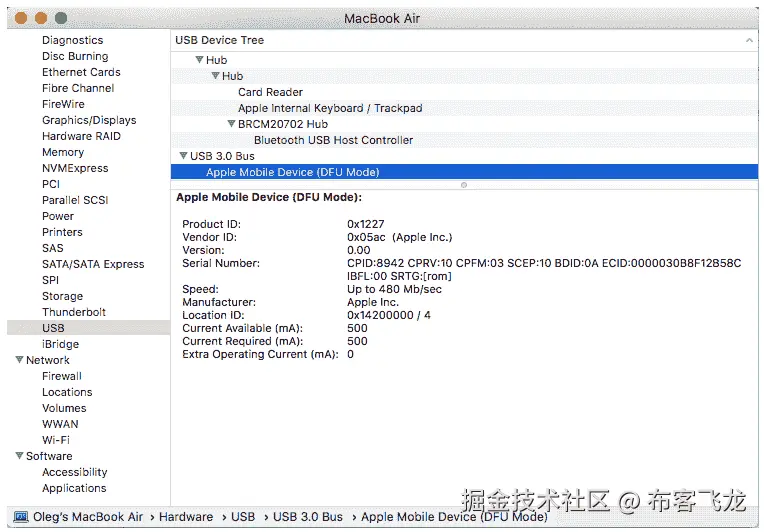The height and width of the screenshot is (532, 764).
Task: Select Fibre Channel in the sidebar
Action: point(78,88)
